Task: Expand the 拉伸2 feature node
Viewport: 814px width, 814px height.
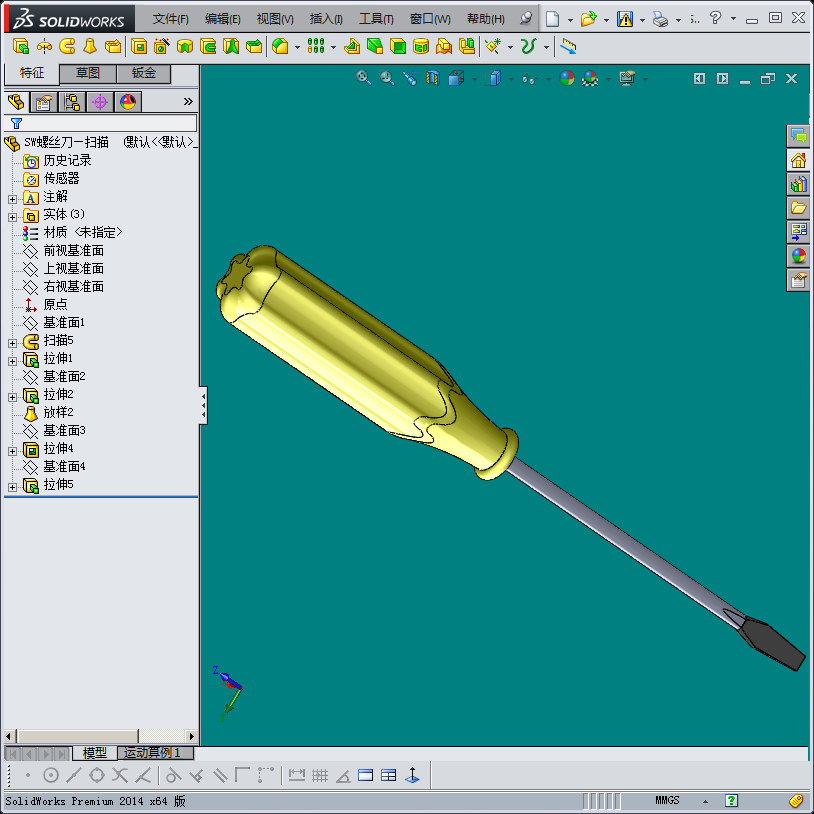Action: click(12, 397)
